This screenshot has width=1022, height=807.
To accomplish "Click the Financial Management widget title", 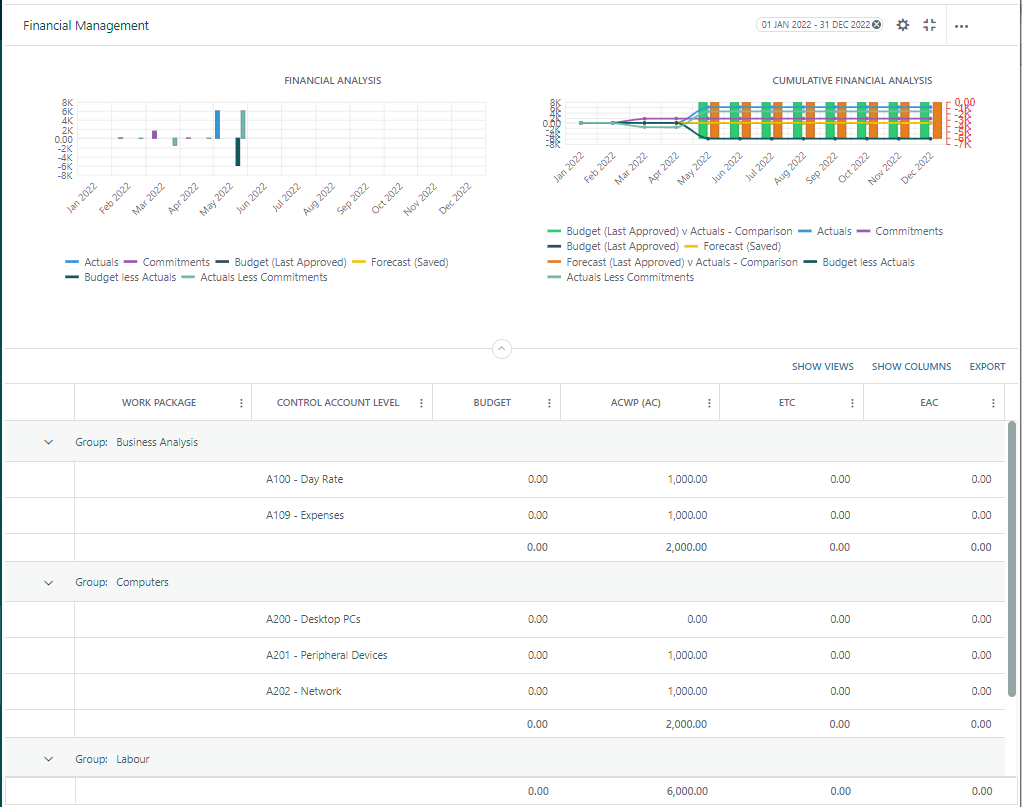I will [x=86, y=25].
